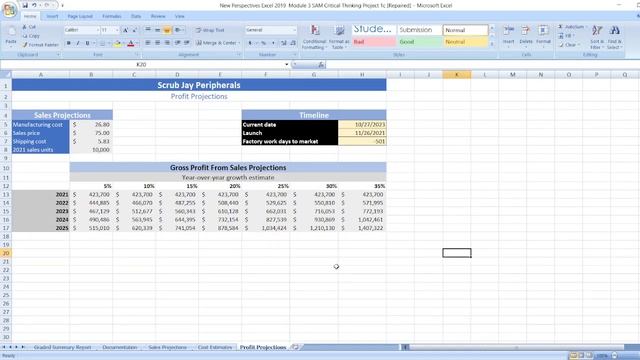Screen dimensions: 640x360
Task: Apply Comma Style
Action: (273, 43)
